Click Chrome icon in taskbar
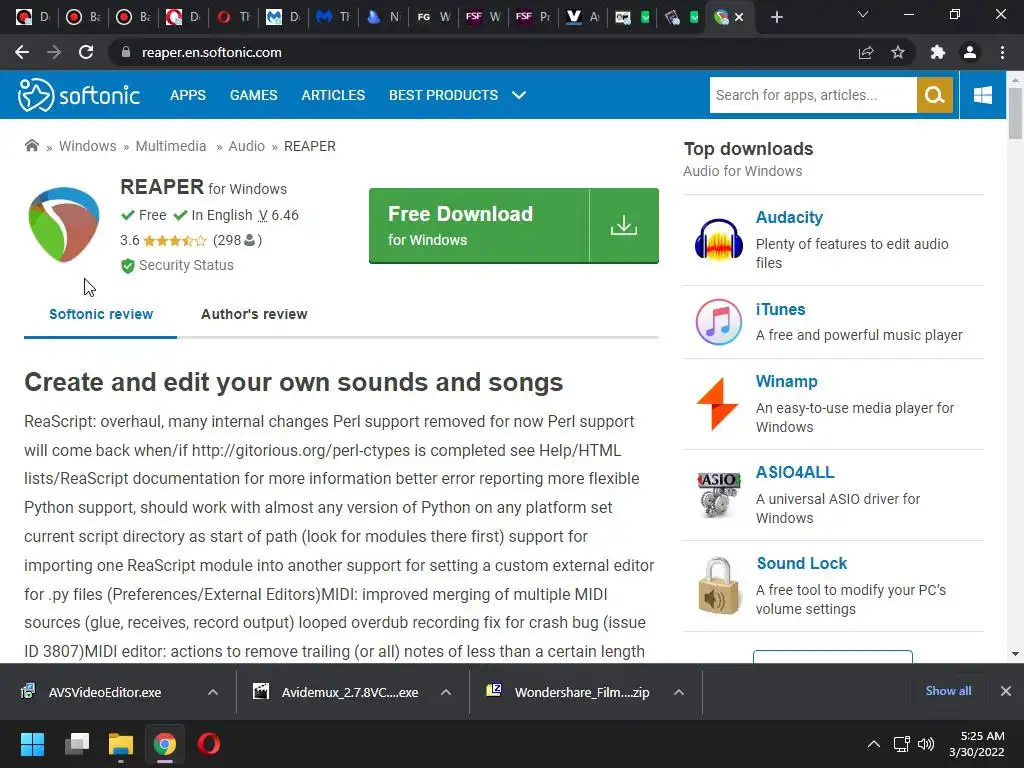The height and width of the screenshot is (768, 1024). pyautogui.click(x=165, y=744)
